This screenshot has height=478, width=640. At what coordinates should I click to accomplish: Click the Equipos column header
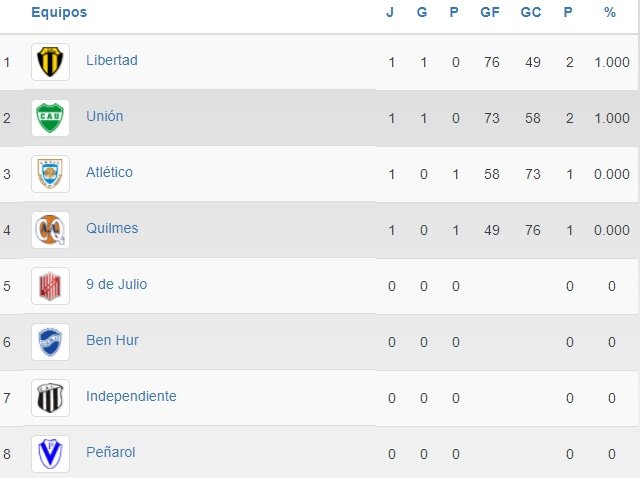(x=59, y=13)
